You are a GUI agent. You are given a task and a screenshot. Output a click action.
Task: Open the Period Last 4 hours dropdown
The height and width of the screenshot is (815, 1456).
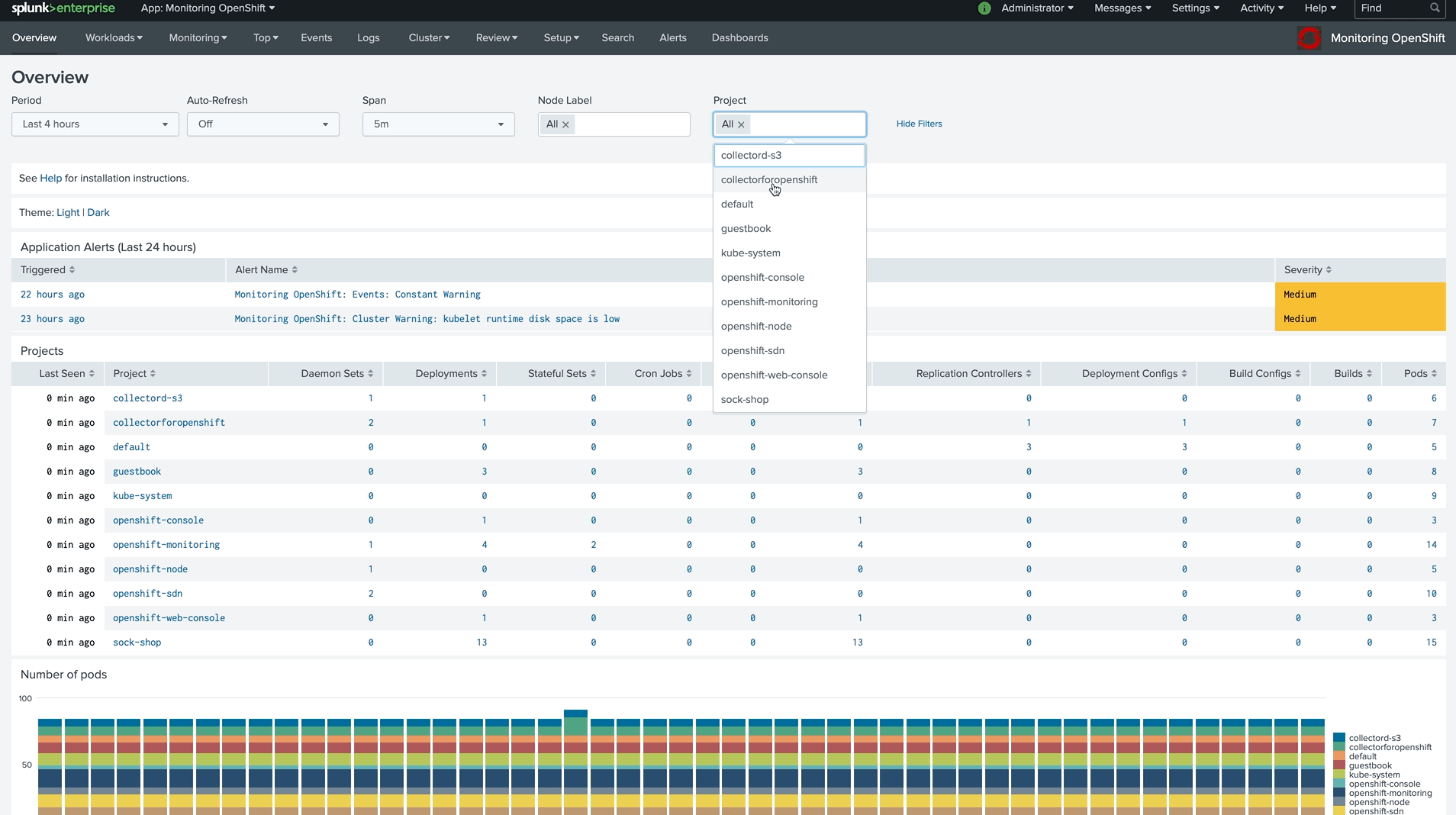pos(95,124)
